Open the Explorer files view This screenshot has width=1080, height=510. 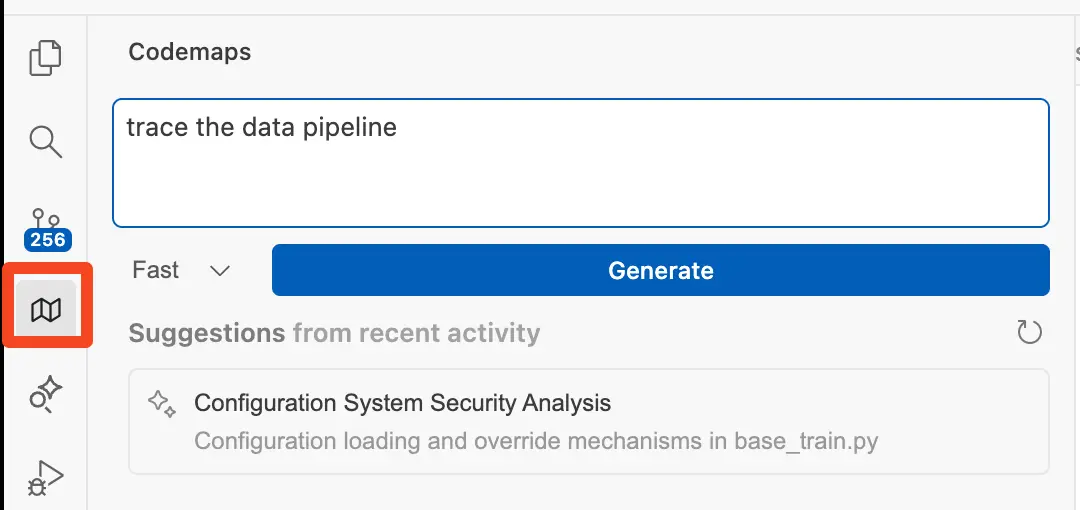[x=46, y=57]
